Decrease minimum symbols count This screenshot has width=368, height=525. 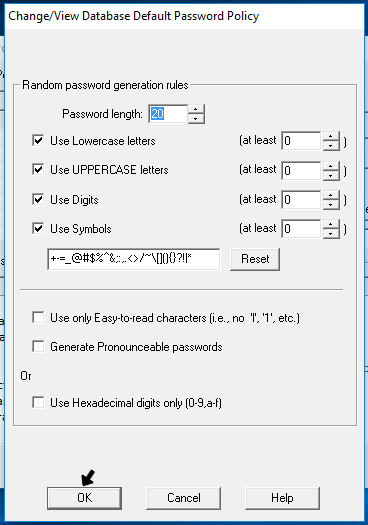(x=331, y=233)
